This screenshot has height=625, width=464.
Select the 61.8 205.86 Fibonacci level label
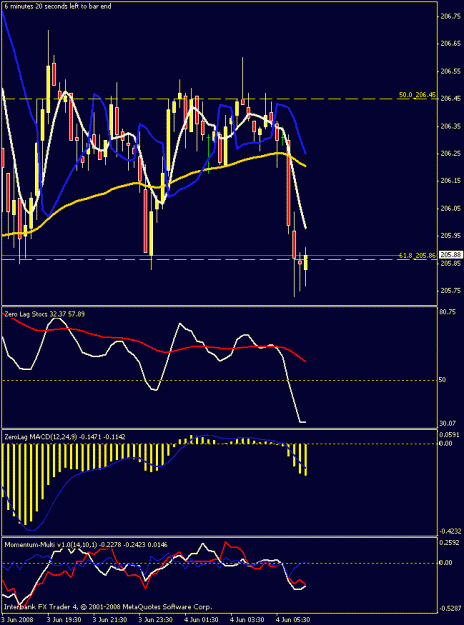[417, 256]
